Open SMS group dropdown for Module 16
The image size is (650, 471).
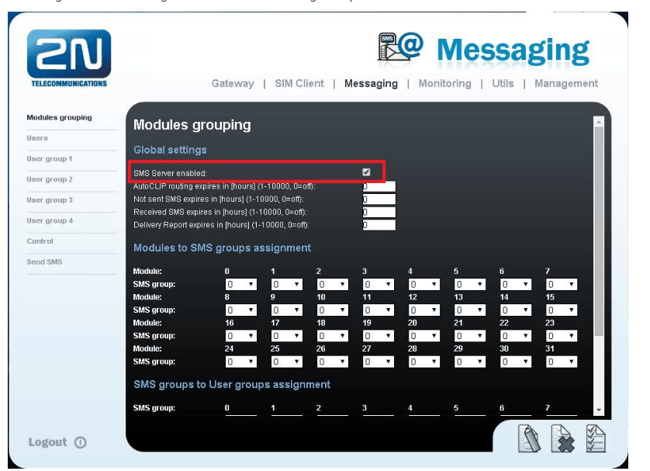tap(241, 336)
